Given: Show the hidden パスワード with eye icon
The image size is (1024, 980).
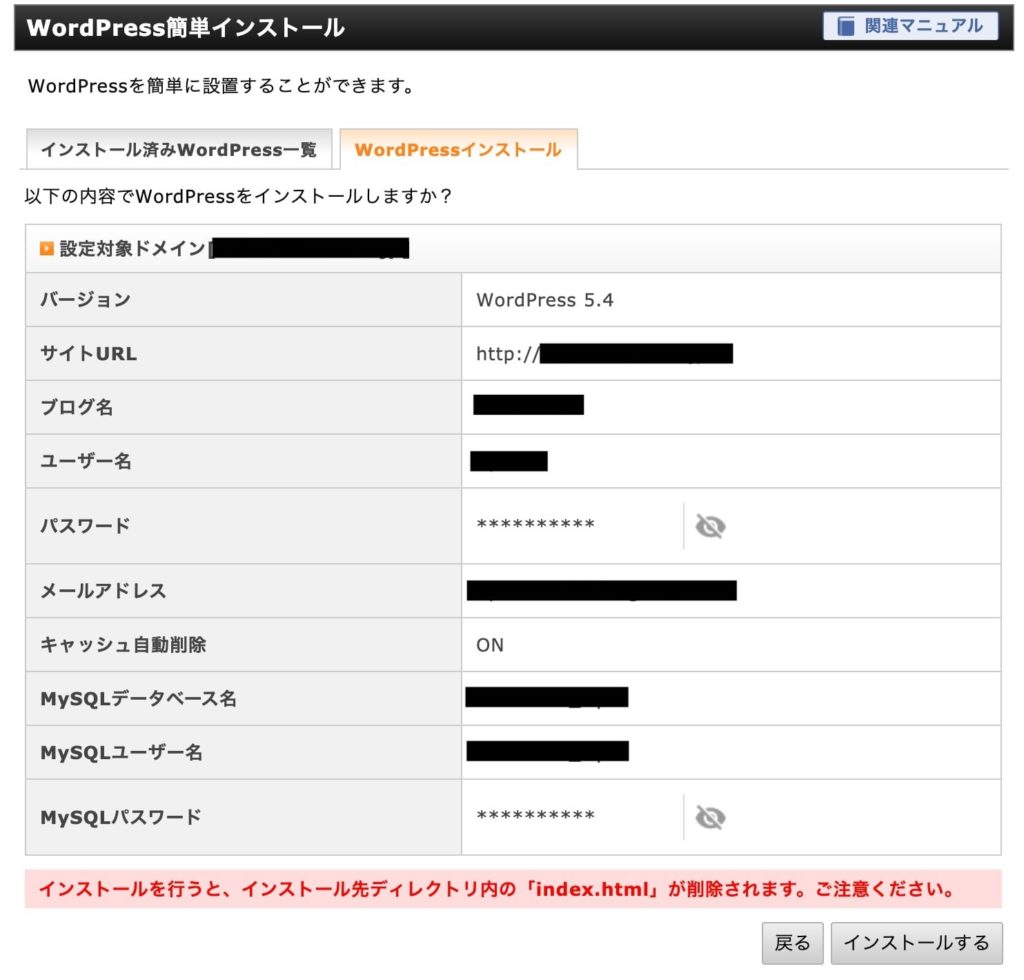Looking at the screenshot, I should (710, 526).
